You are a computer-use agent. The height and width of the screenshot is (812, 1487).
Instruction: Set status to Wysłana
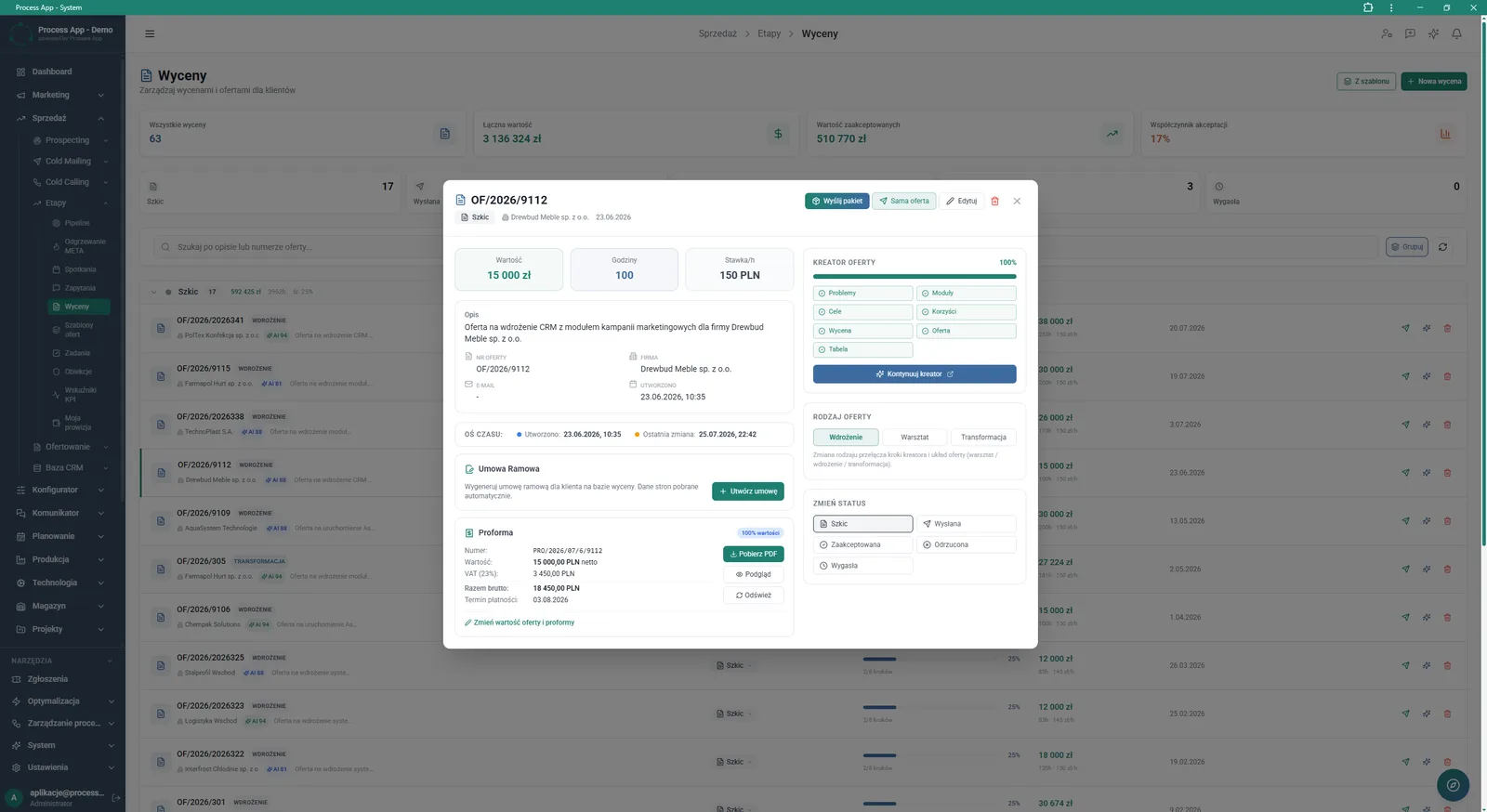[x=966, y=524]
